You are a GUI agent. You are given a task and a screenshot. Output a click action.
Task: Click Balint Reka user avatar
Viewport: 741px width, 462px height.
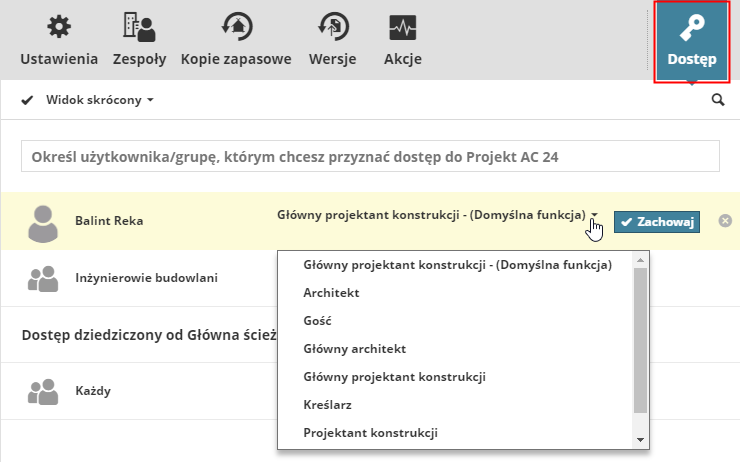(43, 222)
